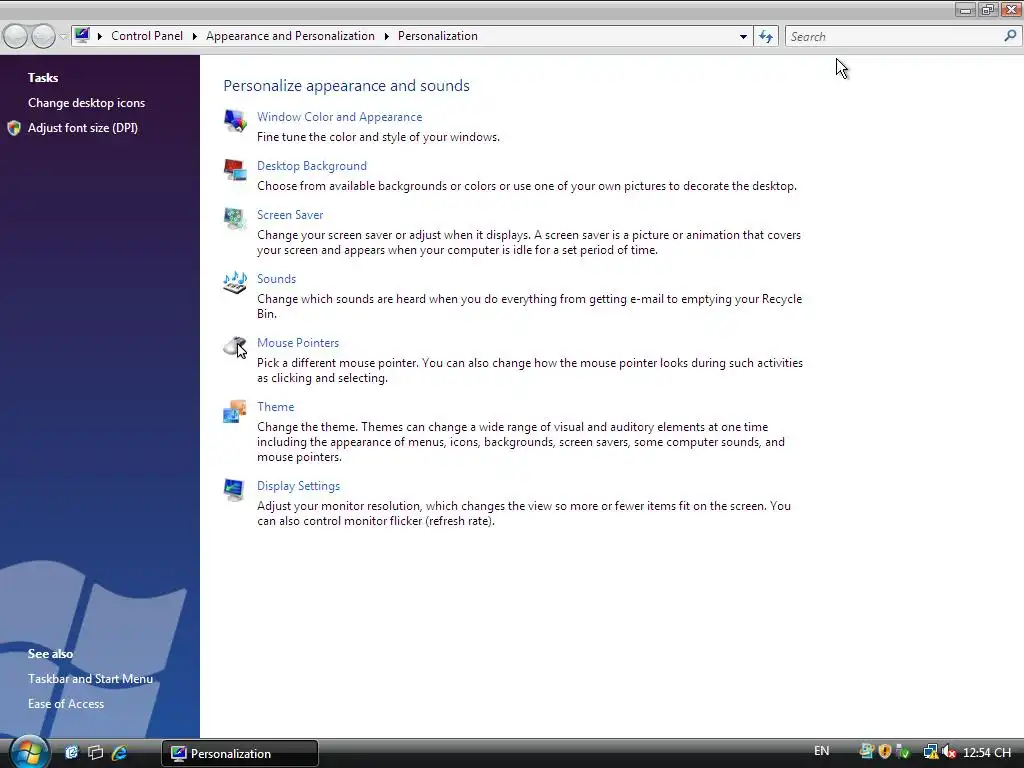Open Window Color and Appearance icon
Image resolution: width=1024 pixels, height=768 pixels.
235,120
